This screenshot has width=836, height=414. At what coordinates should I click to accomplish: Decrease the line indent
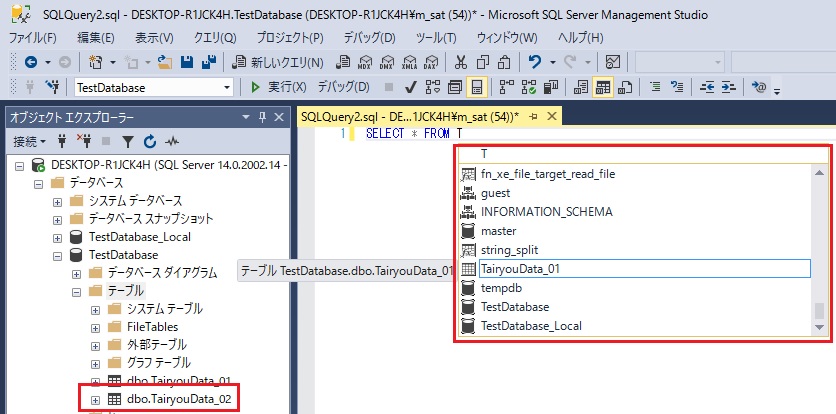point(707,87)
